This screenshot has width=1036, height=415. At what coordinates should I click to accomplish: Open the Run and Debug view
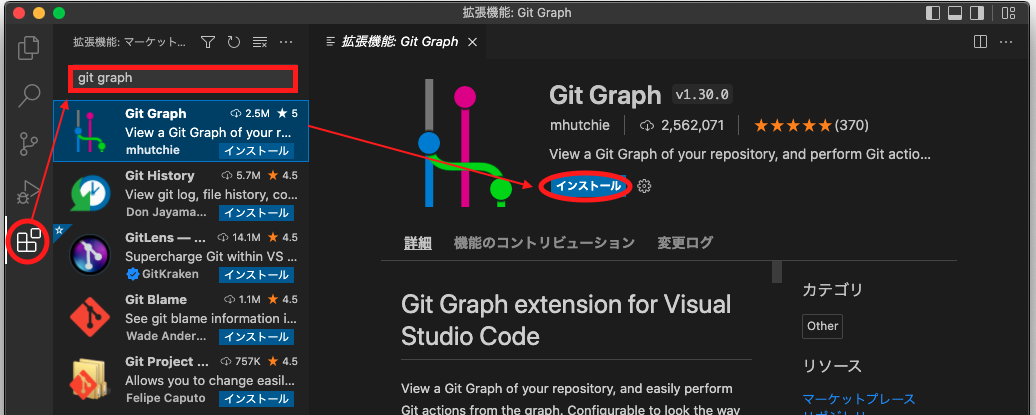tap(28, 192)
